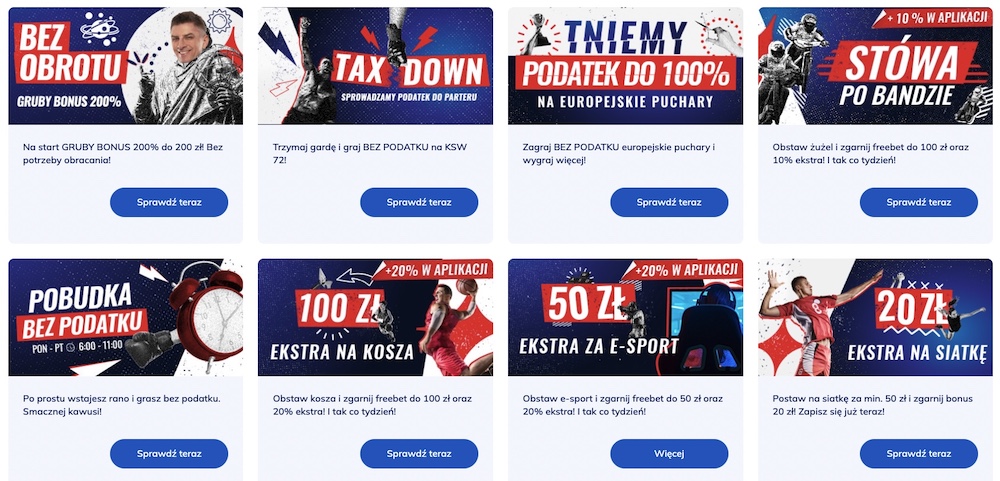Open the Tax Down KSW banner
Screen dimensions: 1000x481
(x=376, y=66)
